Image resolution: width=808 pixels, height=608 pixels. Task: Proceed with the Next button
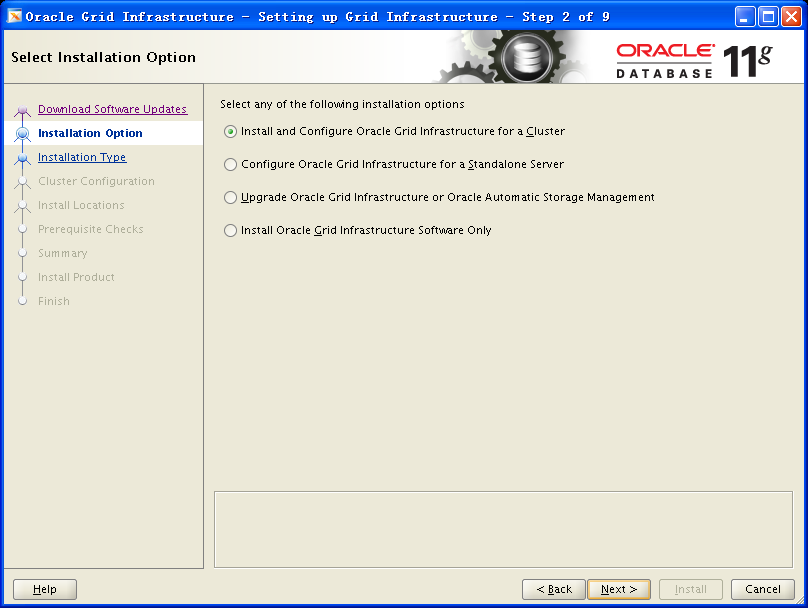pyautogui.click(x=619, y=589)
